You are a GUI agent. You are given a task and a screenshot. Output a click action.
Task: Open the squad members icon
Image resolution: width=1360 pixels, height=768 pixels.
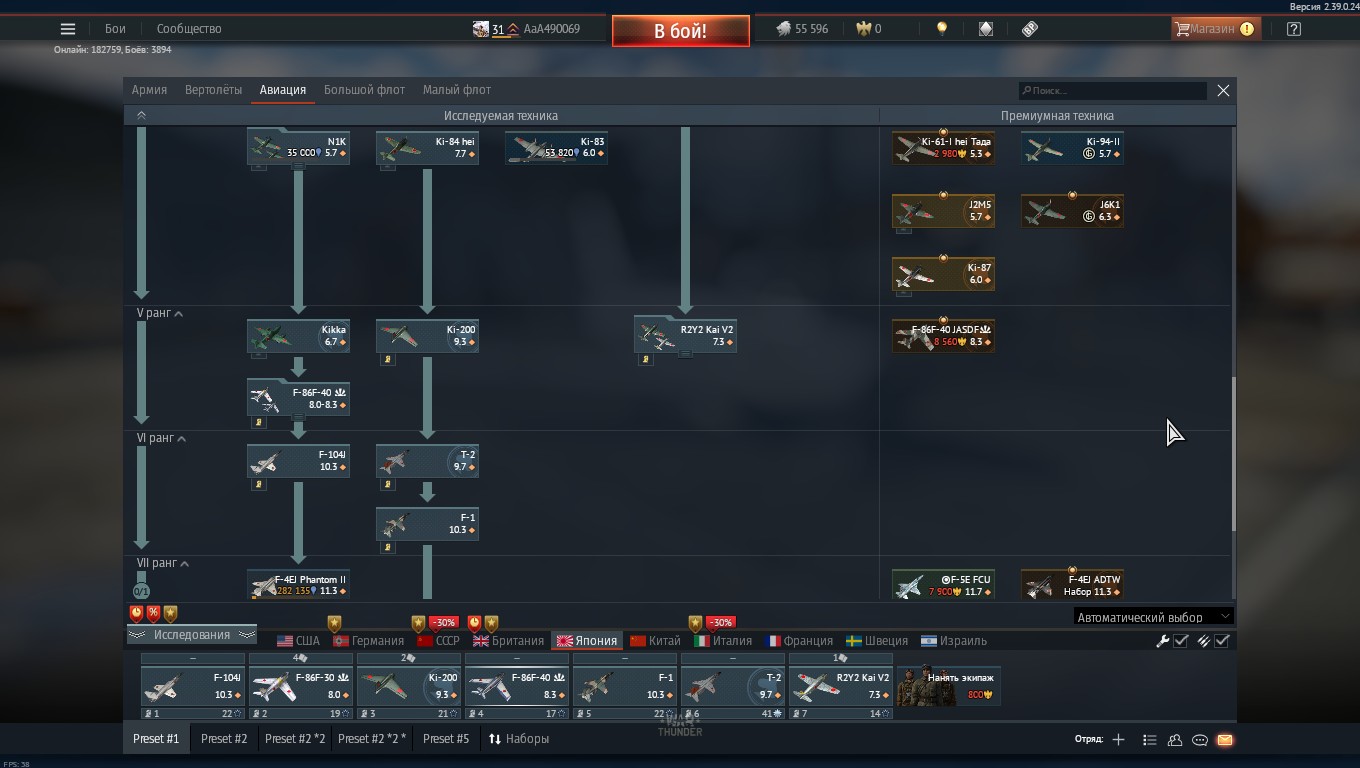(1175, 740)
